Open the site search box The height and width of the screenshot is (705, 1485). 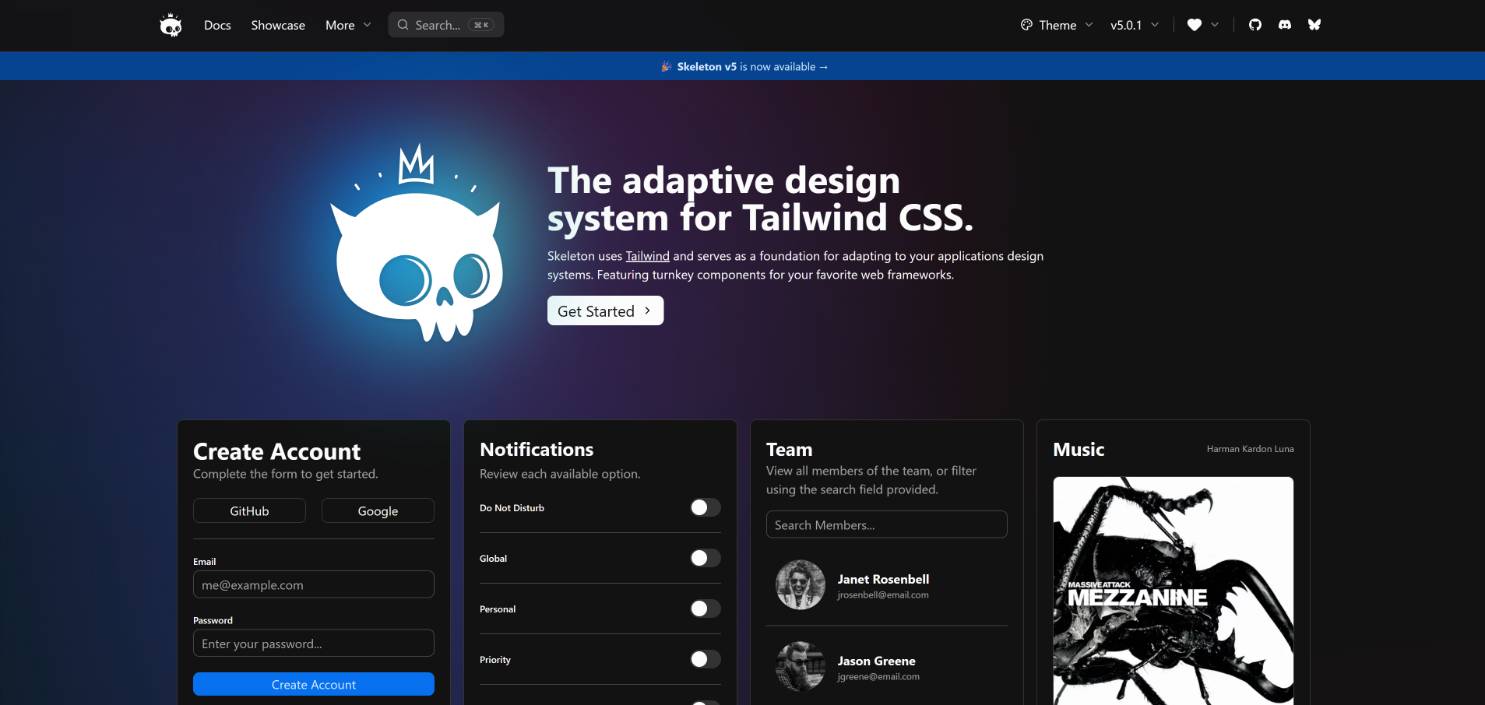(x=446, y=25)
